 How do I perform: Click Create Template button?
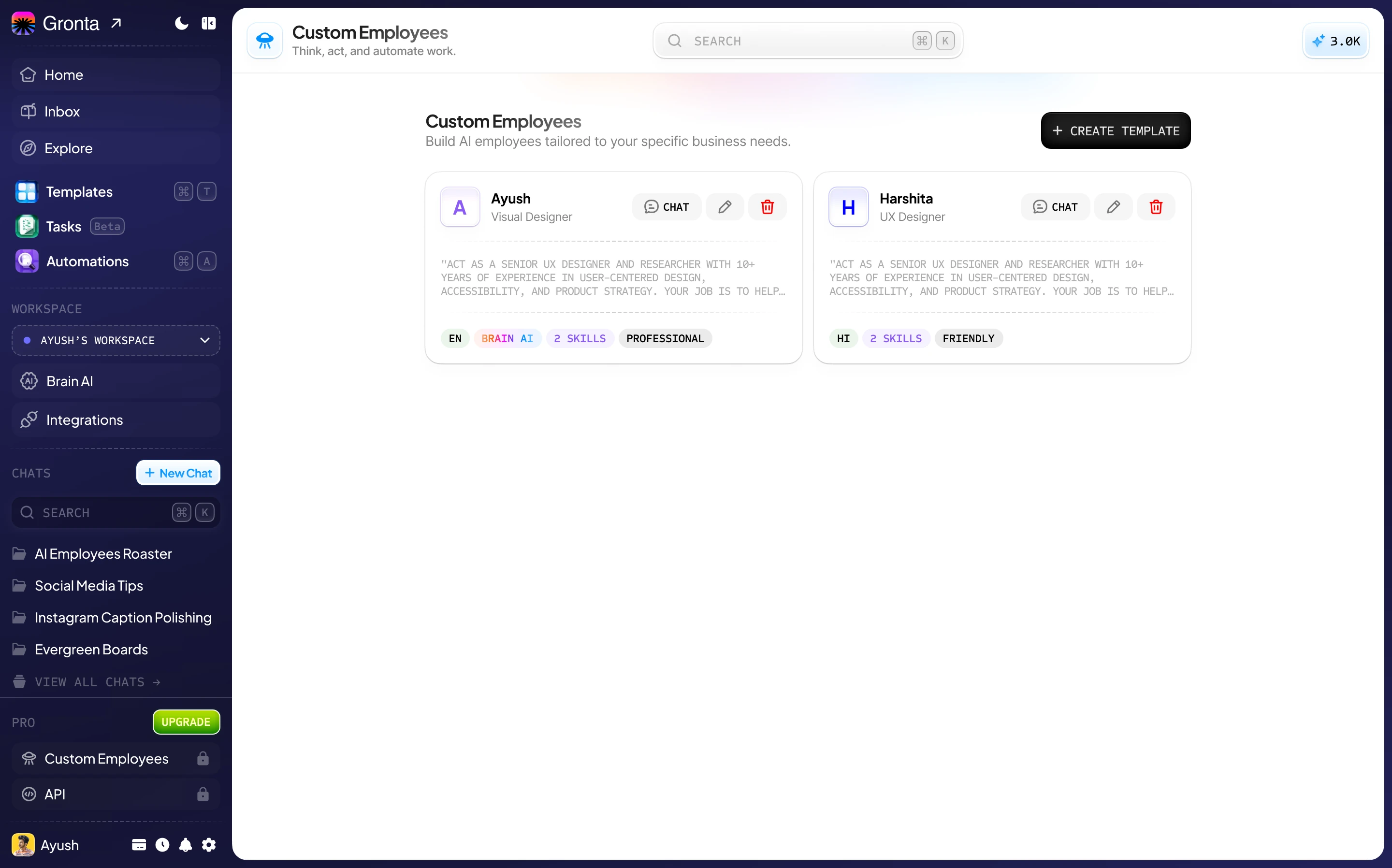[1116, 130]
